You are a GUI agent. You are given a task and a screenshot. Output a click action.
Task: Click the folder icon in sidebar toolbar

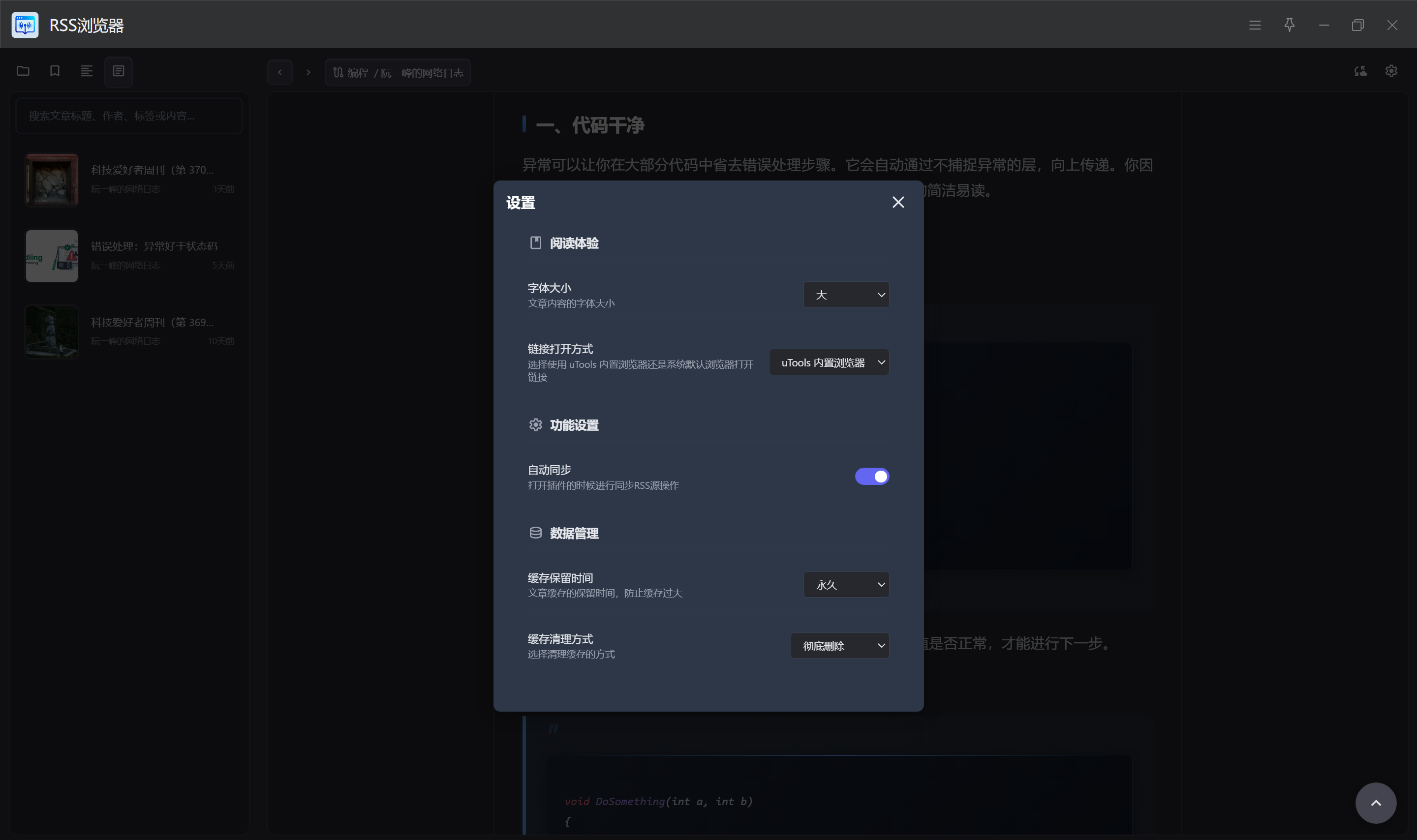23,71
